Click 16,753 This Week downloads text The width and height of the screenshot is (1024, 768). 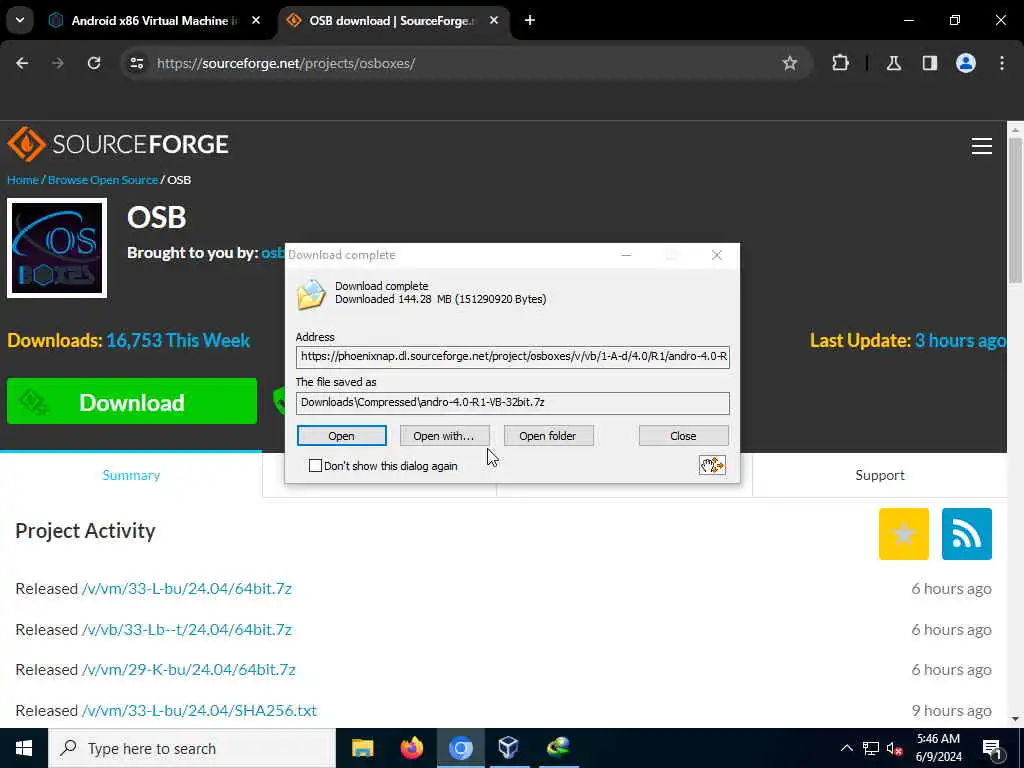click(178, 340)
